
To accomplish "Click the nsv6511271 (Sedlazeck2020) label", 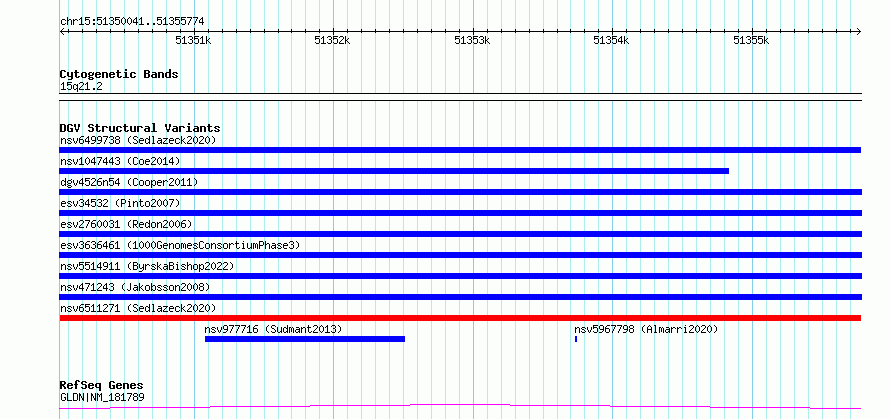I will pyautogui.click(x=138, y=308).
